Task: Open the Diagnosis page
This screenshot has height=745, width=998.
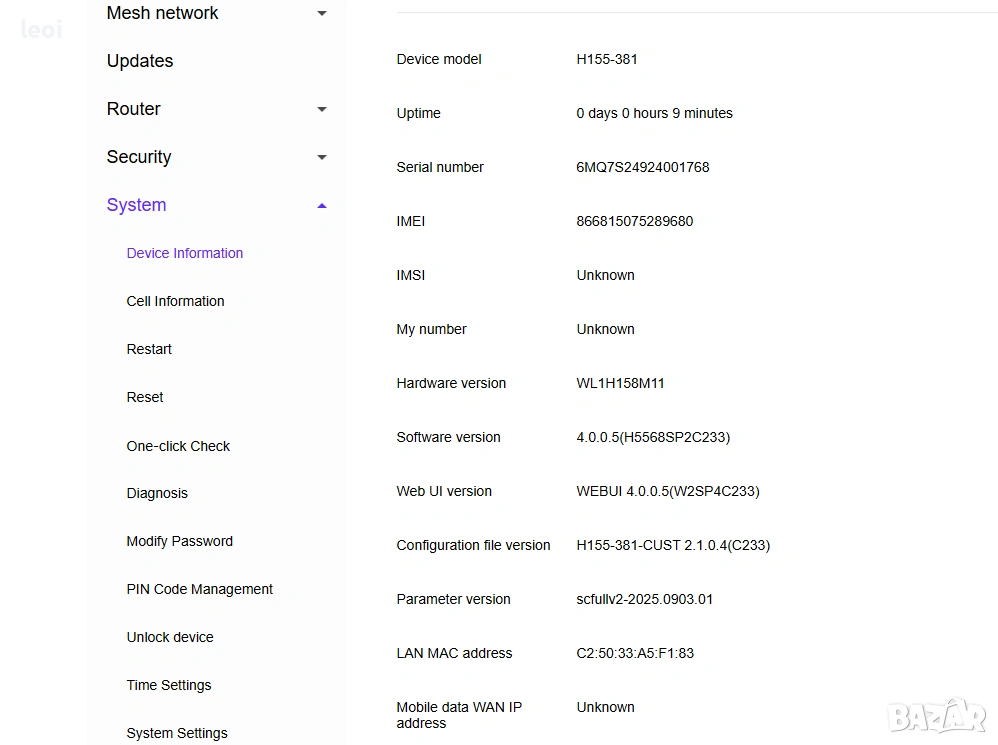Action: [157, 493]
